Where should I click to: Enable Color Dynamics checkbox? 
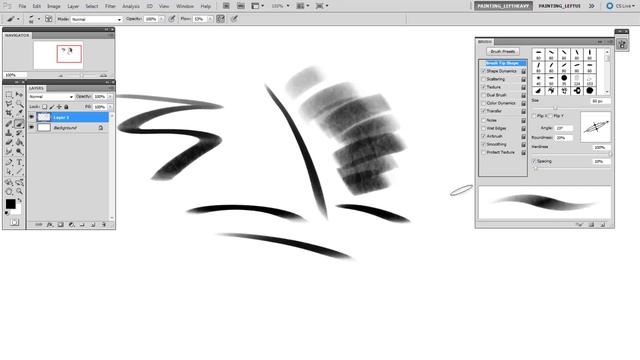coord(484,103)
